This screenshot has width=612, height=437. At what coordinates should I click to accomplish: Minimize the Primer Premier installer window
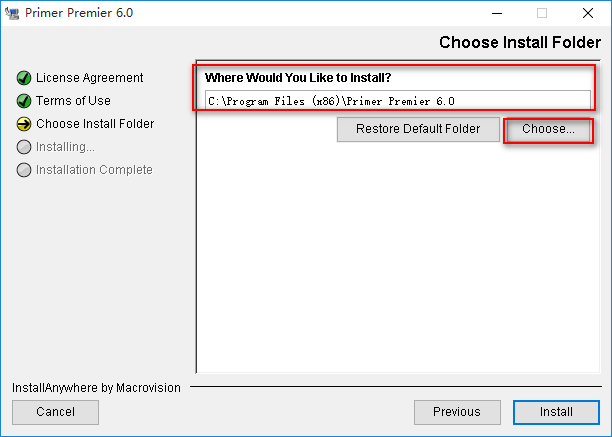497,13
